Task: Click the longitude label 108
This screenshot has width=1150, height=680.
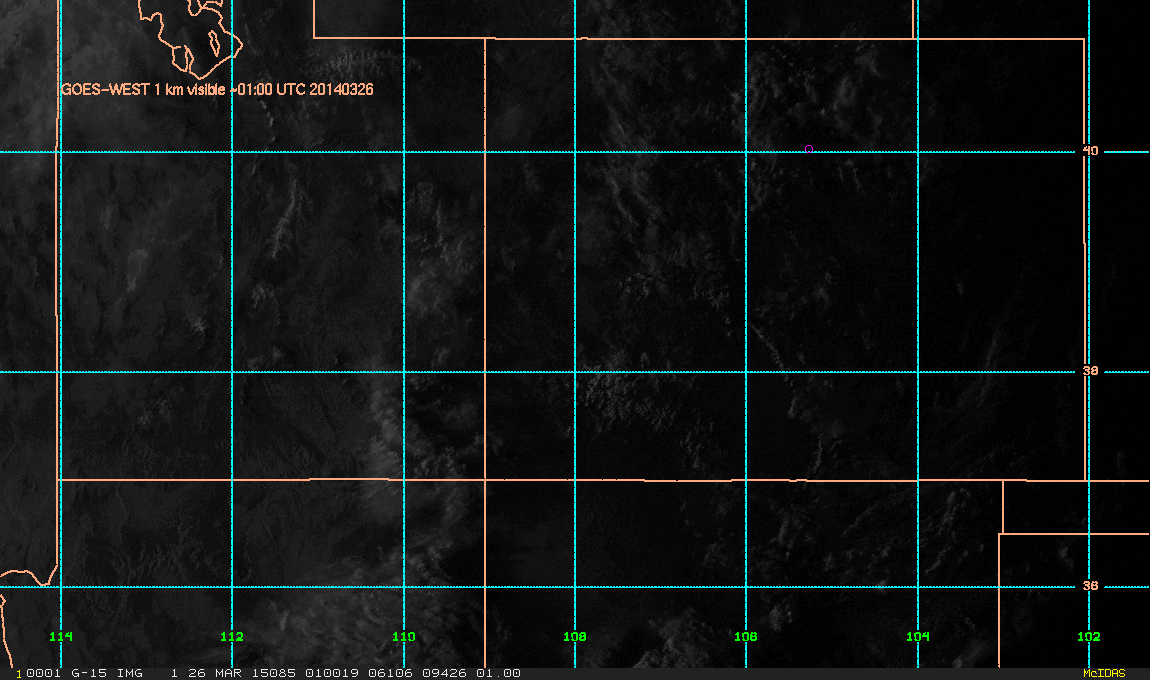Action: coord(575,637)
